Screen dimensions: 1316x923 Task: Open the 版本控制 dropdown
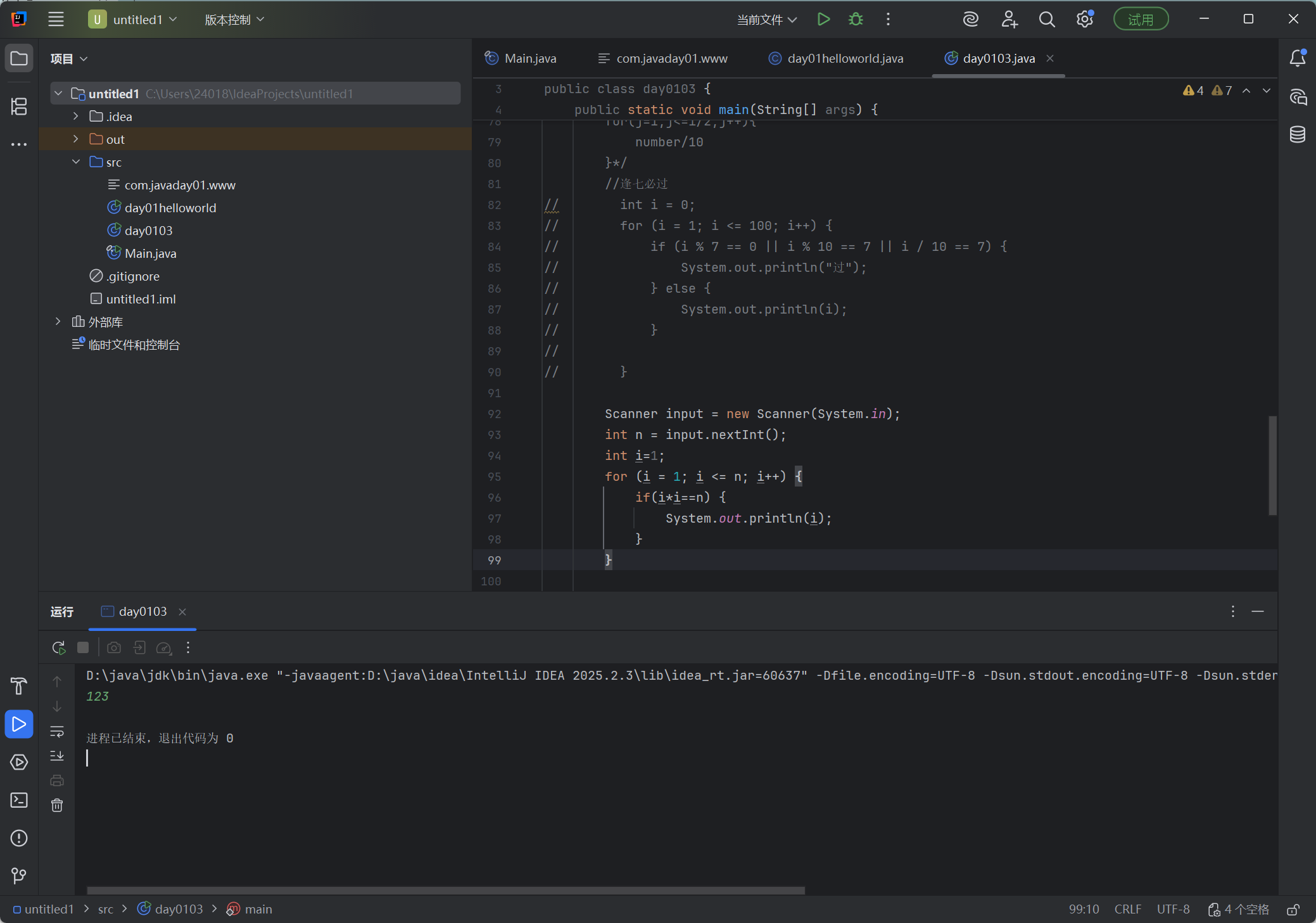[234, 20]
